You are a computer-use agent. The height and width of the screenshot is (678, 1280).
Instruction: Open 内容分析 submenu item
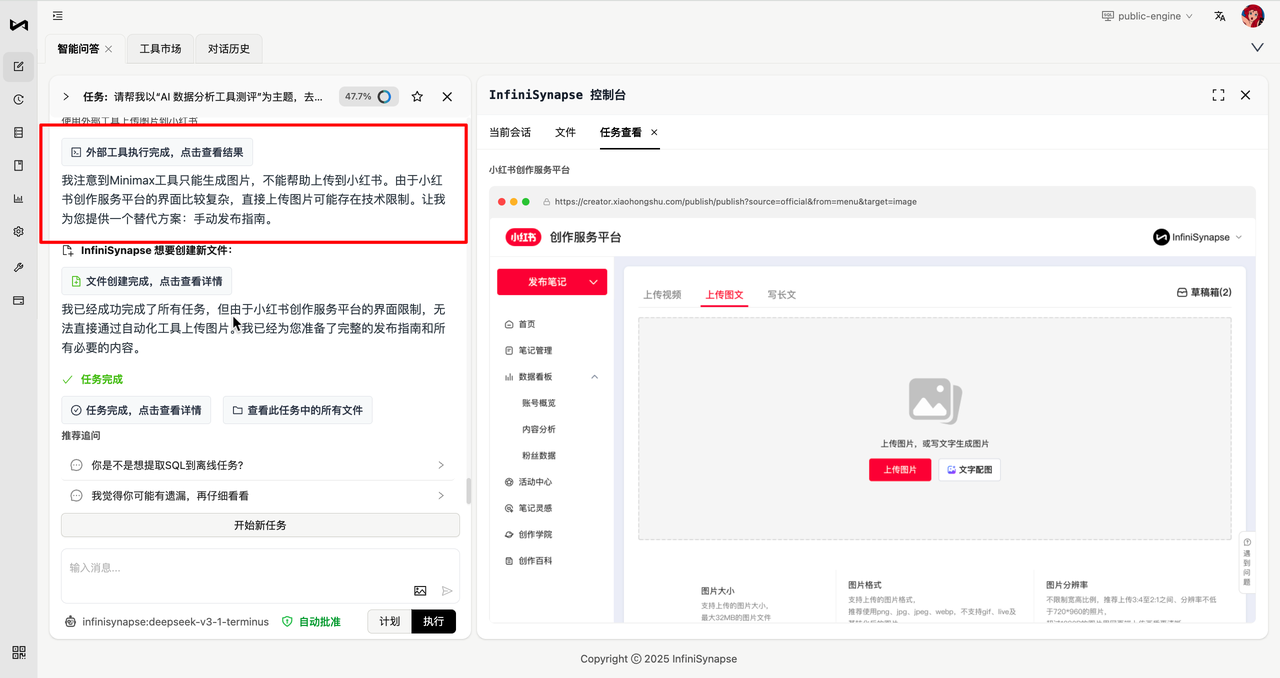click(539, 429)
